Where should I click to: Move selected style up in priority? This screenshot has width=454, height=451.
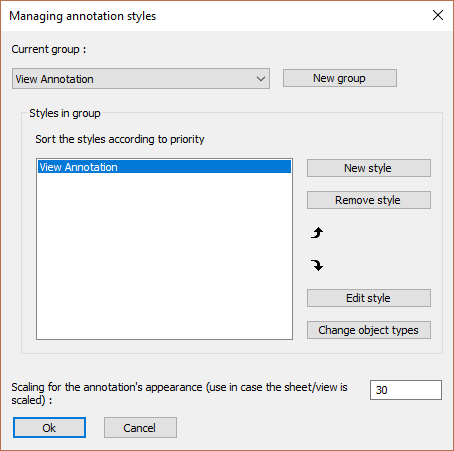tap(317, 233)
